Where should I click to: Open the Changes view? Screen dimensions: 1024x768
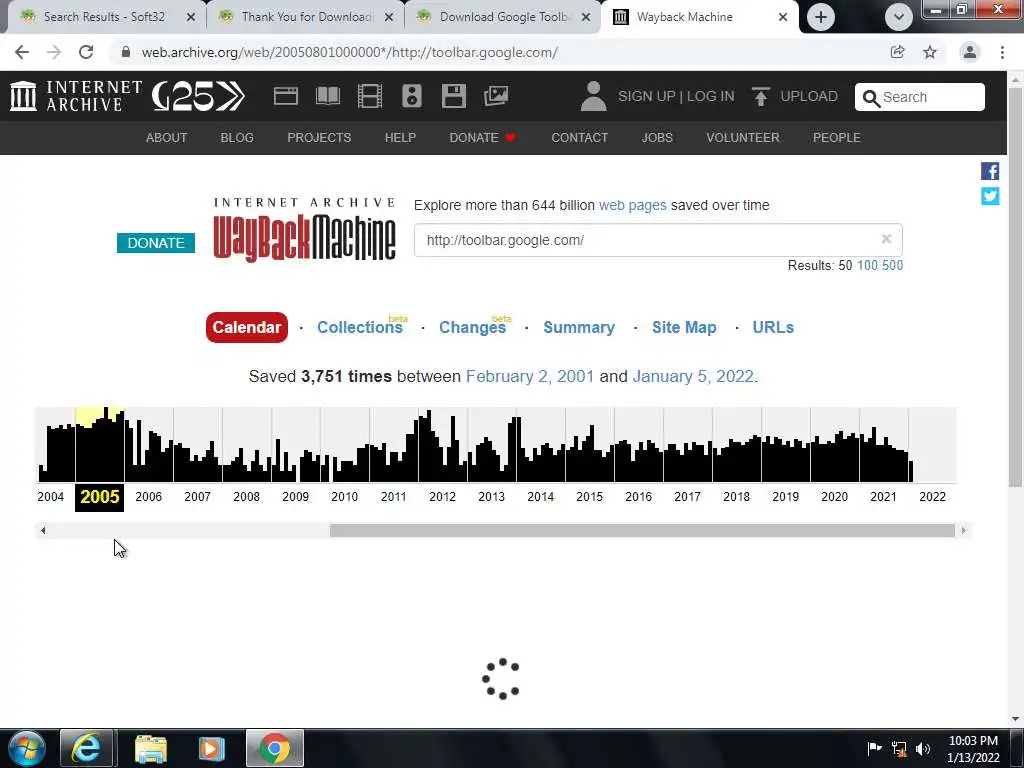[473, 327]
